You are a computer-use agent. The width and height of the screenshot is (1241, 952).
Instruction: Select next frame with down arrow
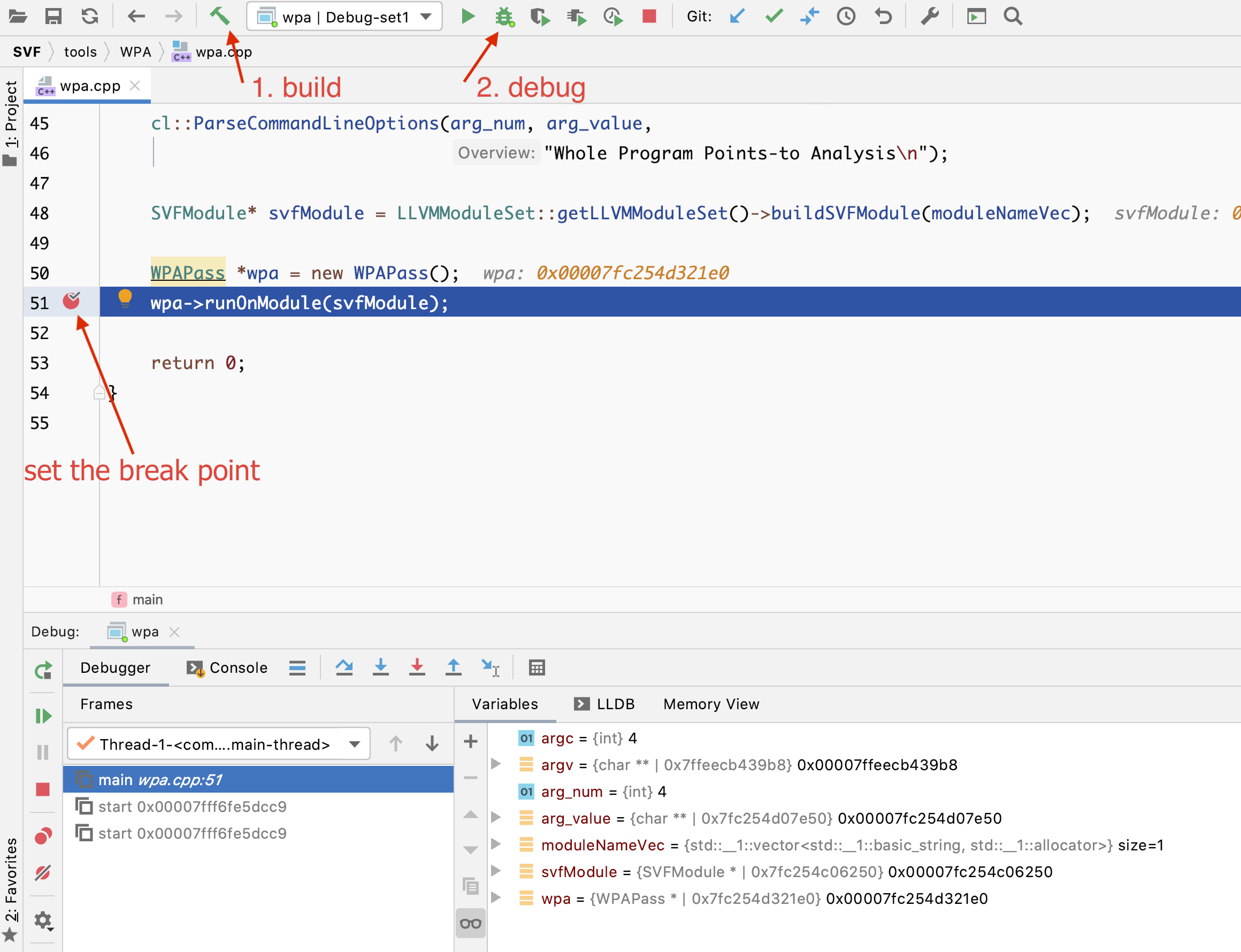click(432, 743)
